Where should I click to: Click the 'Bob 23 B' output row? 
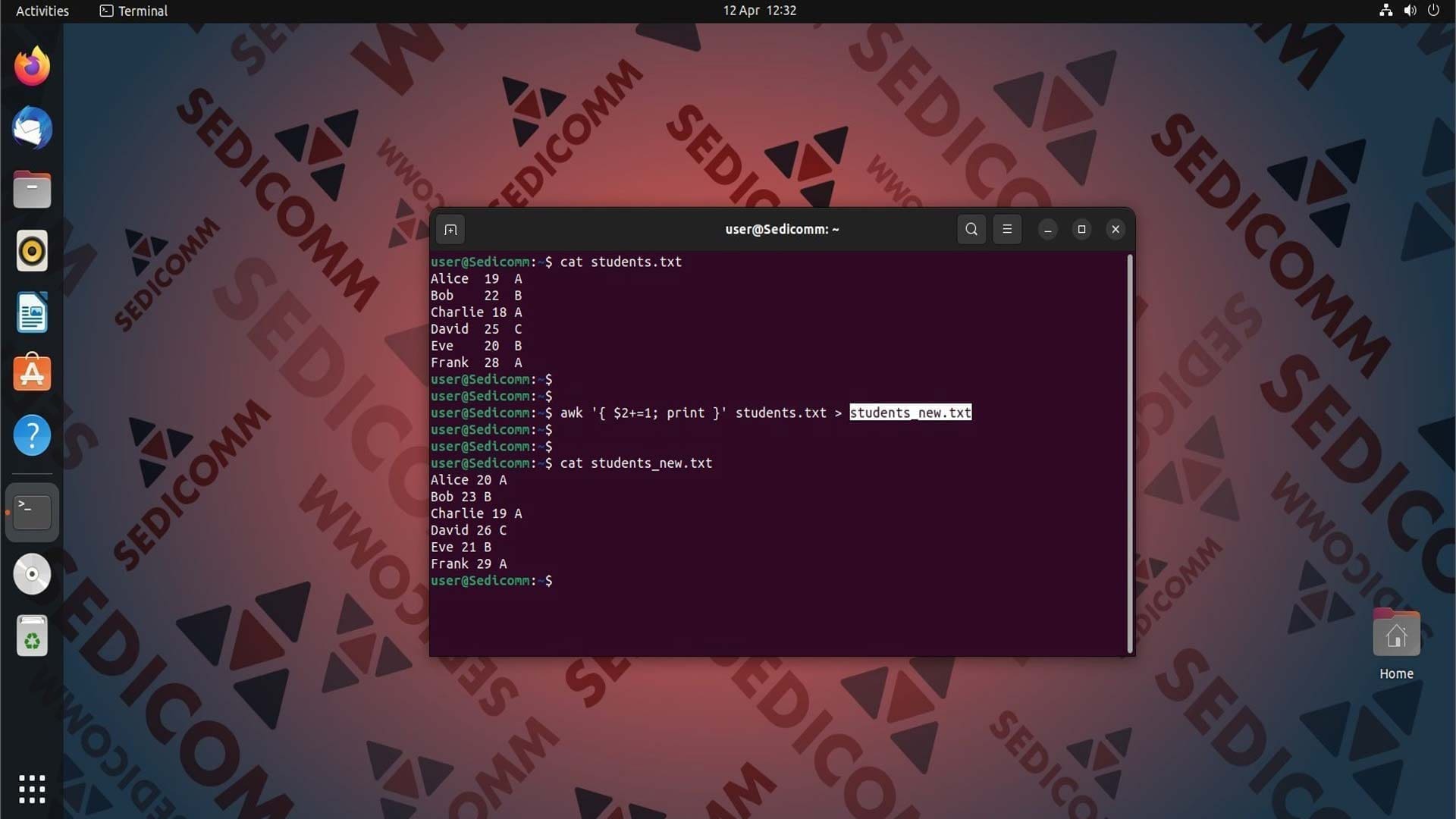(461, 497)
